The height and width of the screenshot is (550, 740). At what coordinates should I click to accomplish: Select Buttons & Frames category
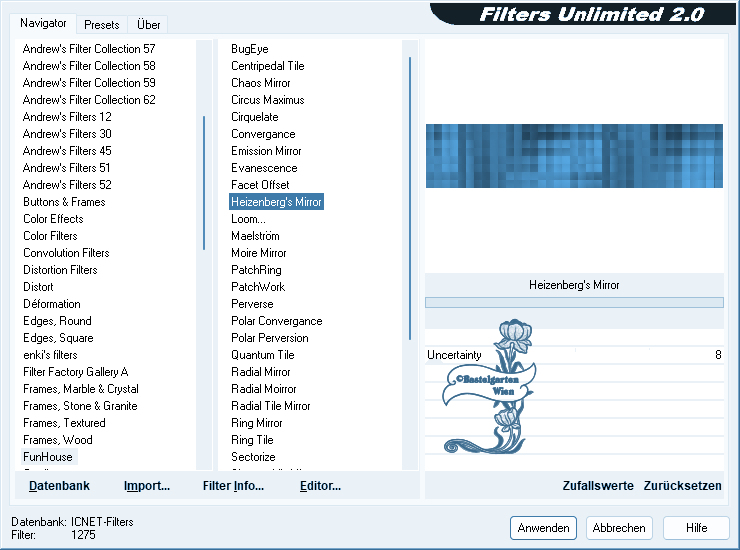click(x=64, y=202)
